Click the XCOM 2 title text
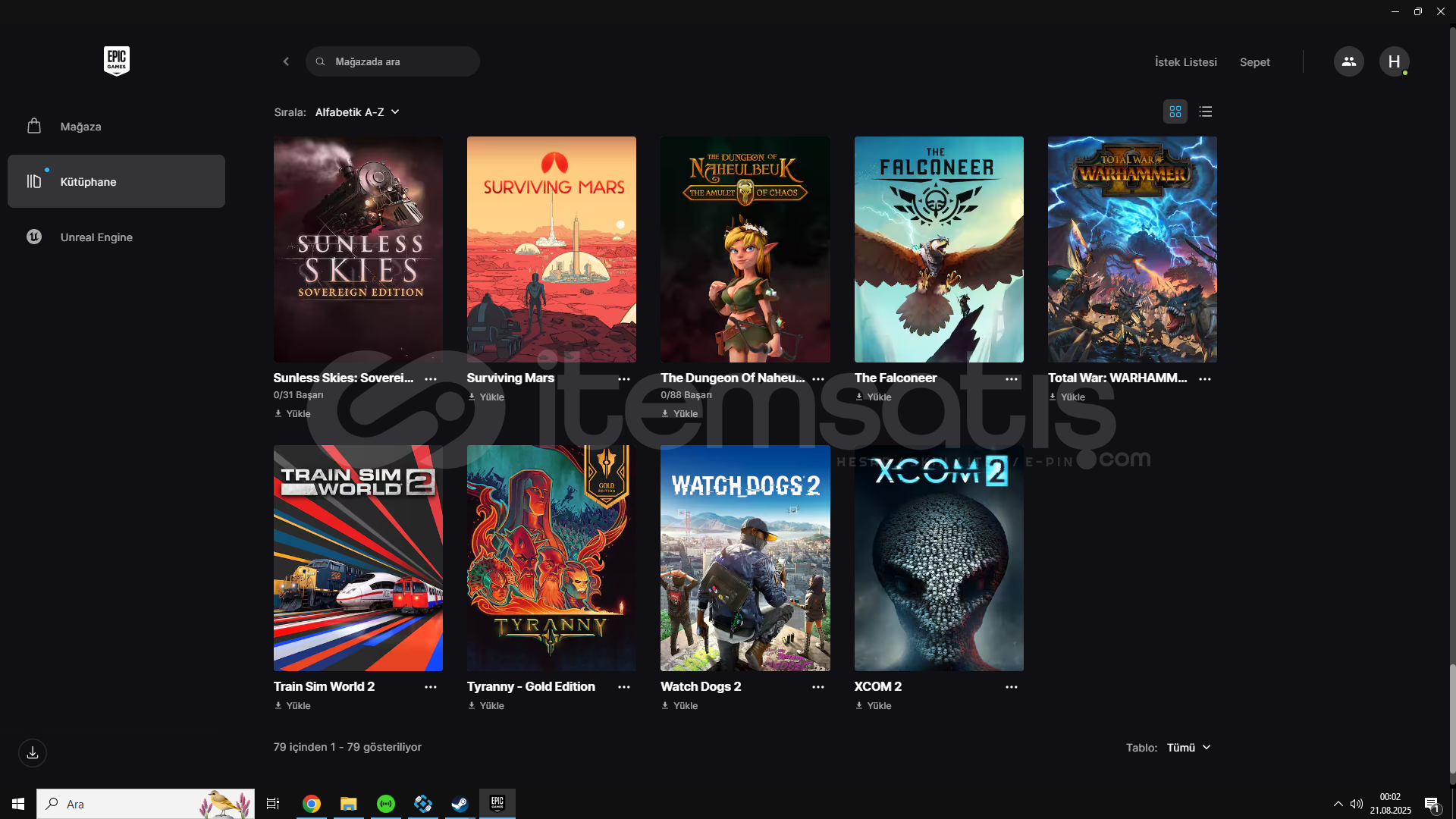Screen dimensions: 1456x819 878,686
